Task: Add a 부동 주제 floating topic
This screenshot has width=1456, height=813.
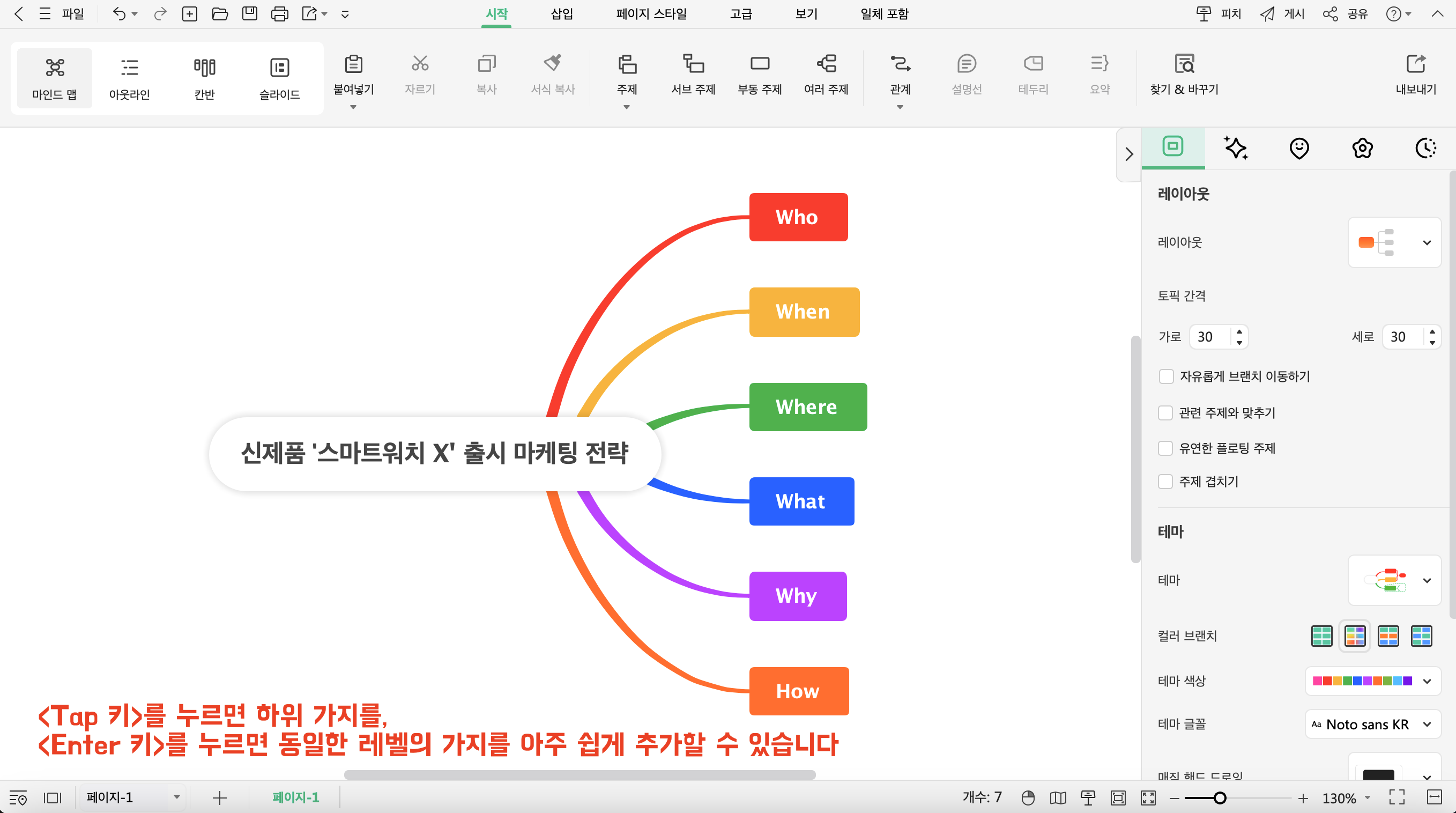Action: [760, 73]
